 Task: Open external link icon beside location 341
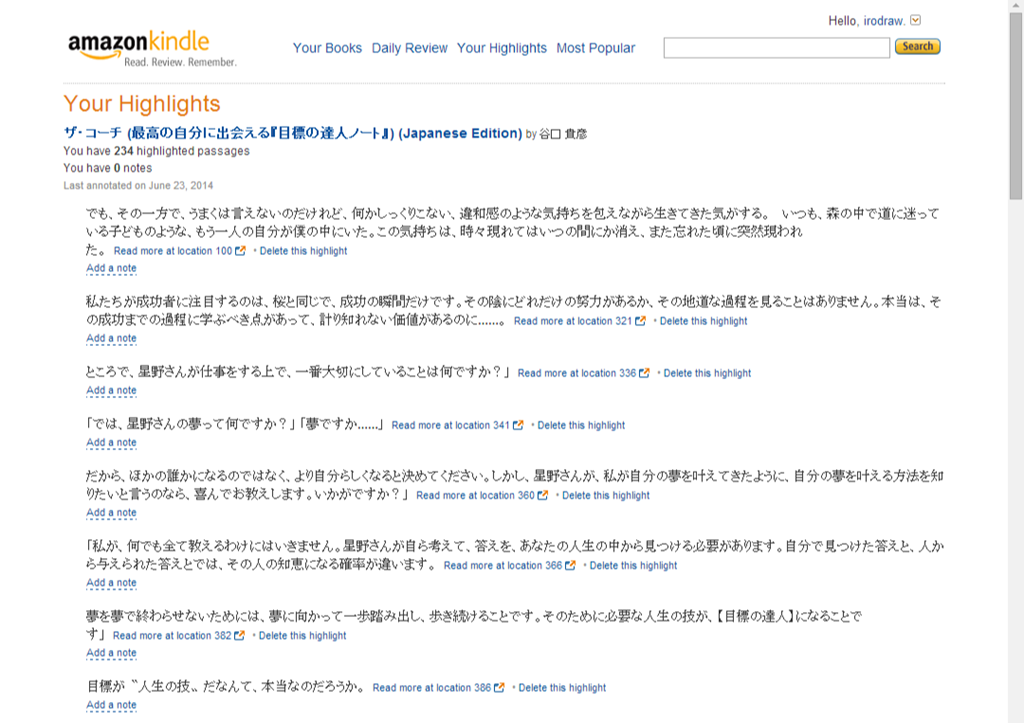[518, 425]
